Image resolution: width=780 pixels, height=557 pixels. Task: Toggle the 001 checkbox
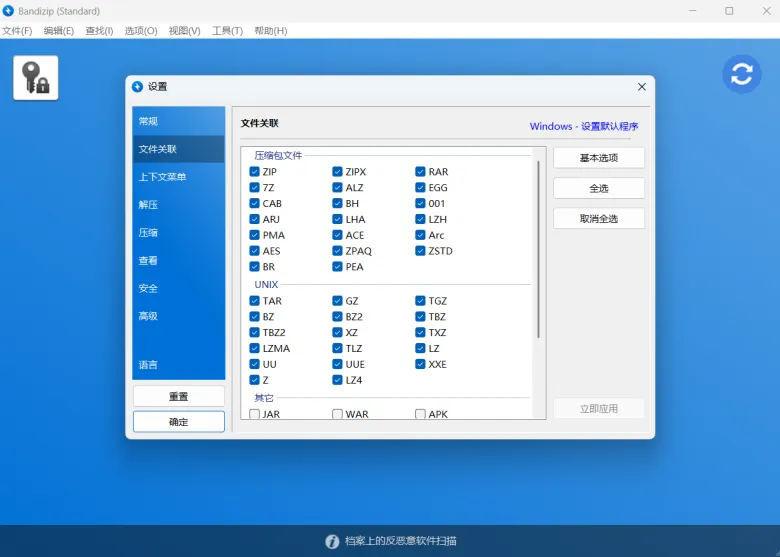click(420, 203)
